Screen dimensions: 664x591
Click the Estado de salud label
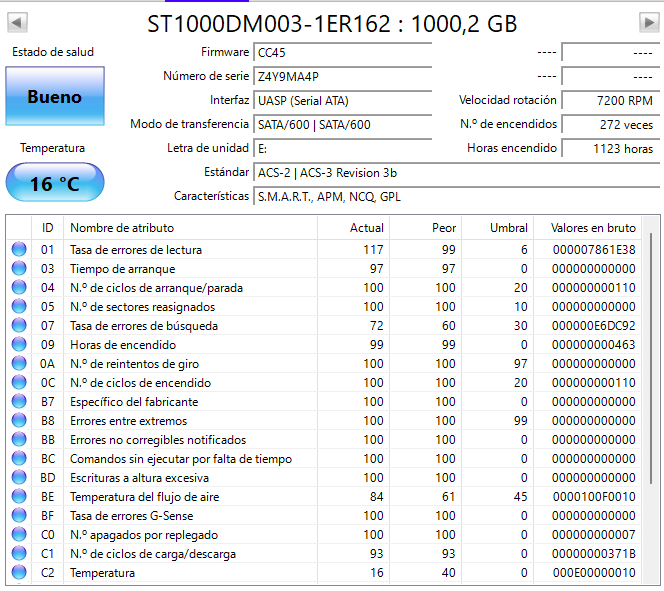[53, 52]
